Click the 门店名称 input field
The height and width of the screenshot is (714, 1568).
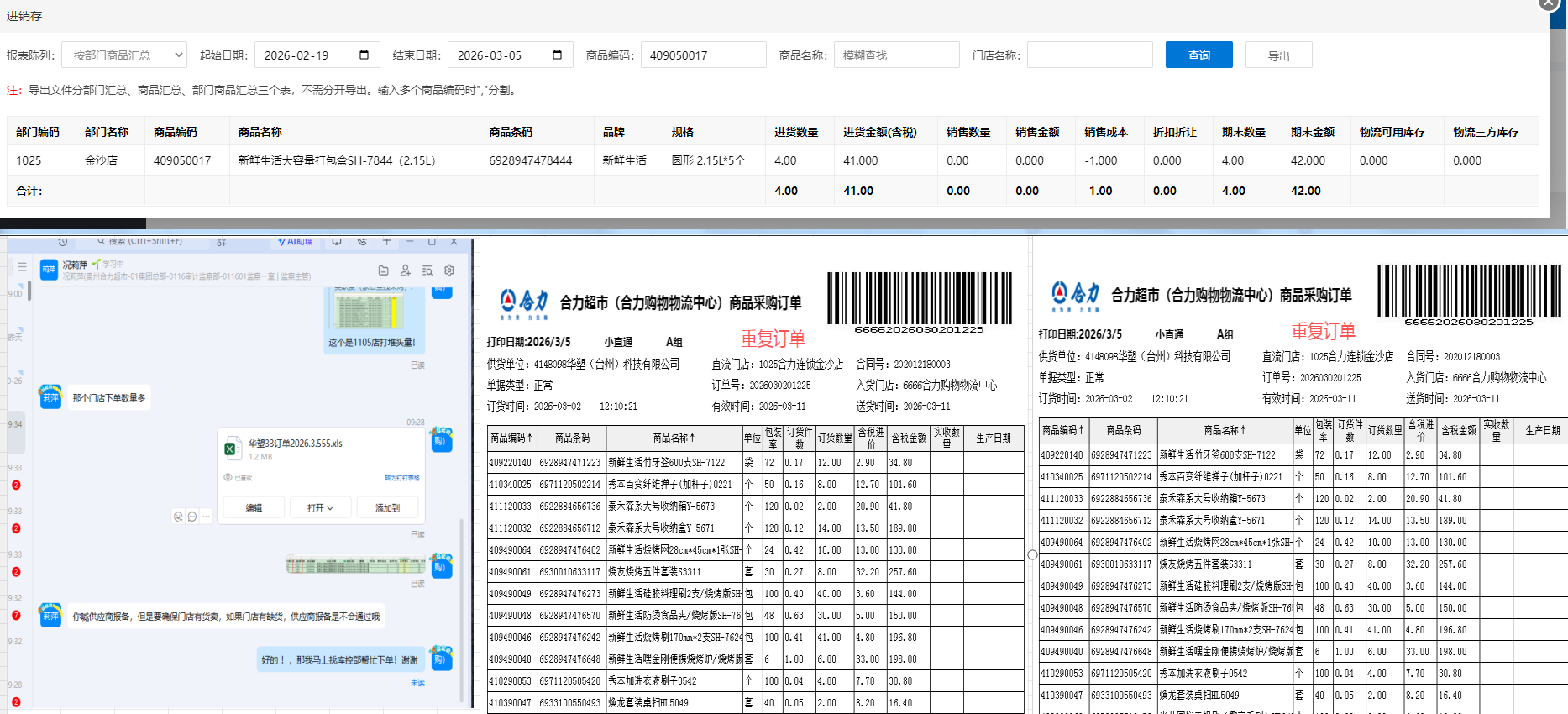coord(1089,55)
